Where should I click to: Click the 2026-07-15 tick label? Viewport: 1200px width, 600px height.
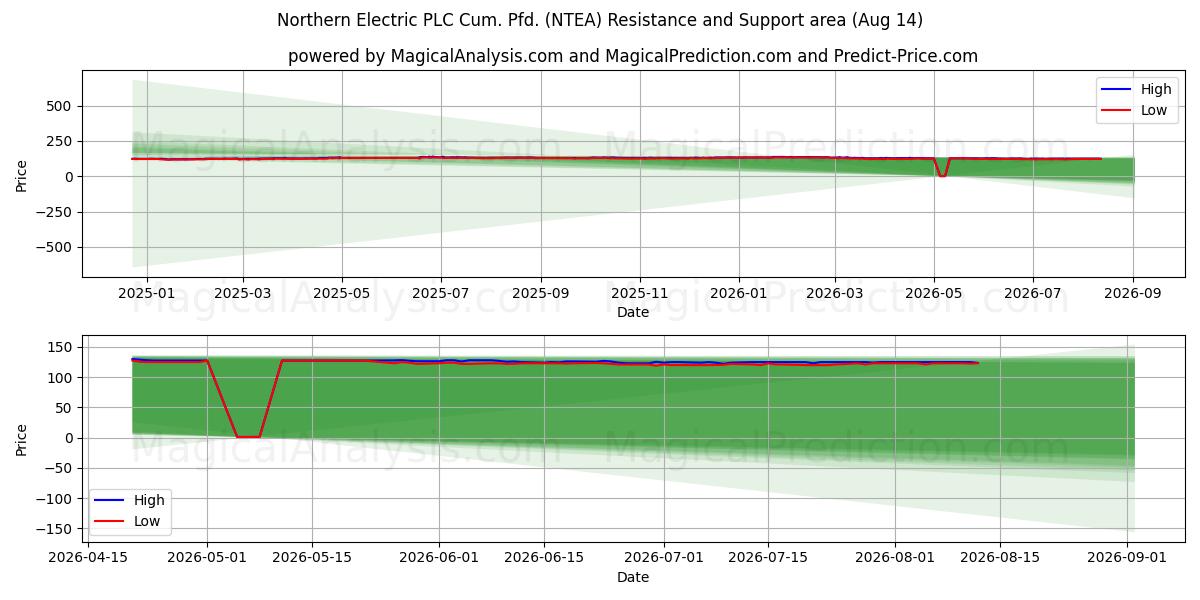pyautogui.click(x=769, y=558)
